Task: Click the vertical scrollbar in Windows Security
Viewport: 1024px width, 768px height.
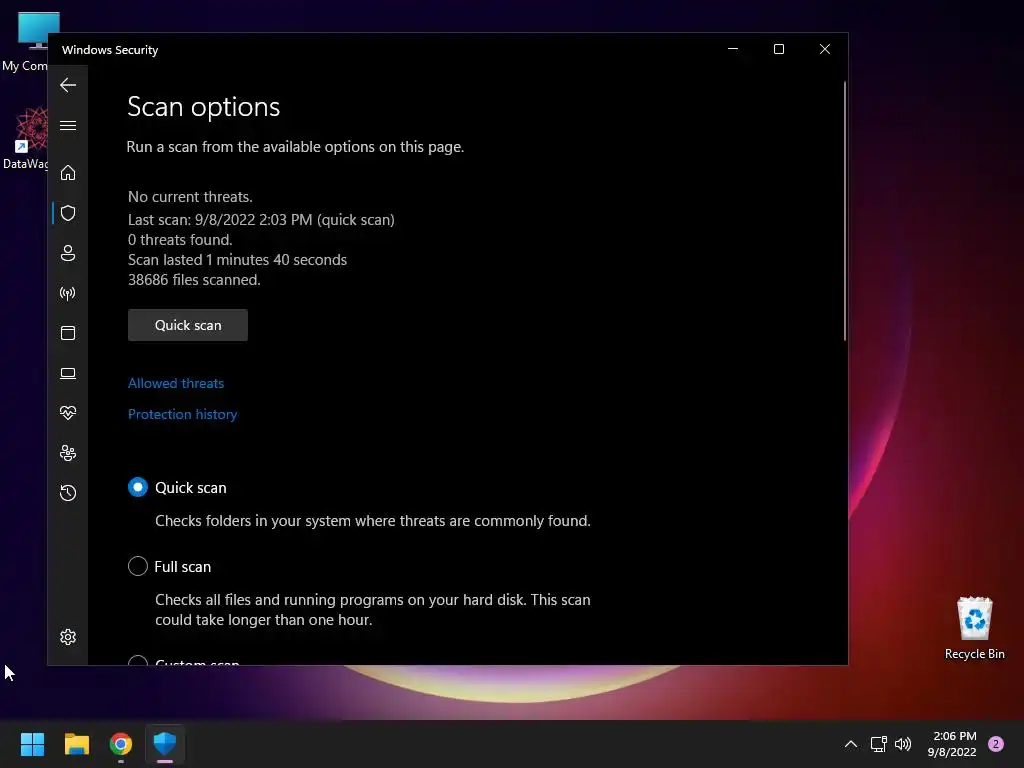Action: click(x=844, y=210)
